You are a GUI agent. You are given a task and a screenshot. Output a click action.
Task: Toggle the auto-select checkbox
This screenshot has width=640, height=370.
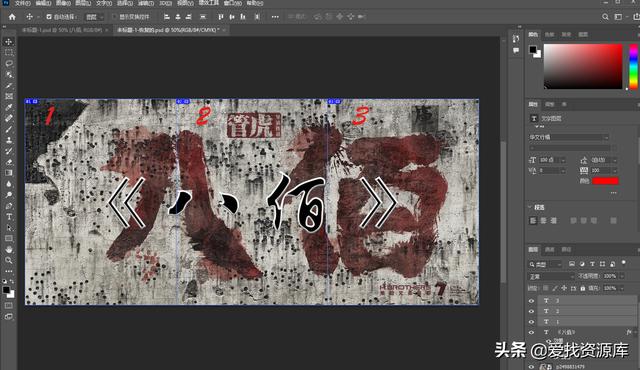[x=49, y=17]
